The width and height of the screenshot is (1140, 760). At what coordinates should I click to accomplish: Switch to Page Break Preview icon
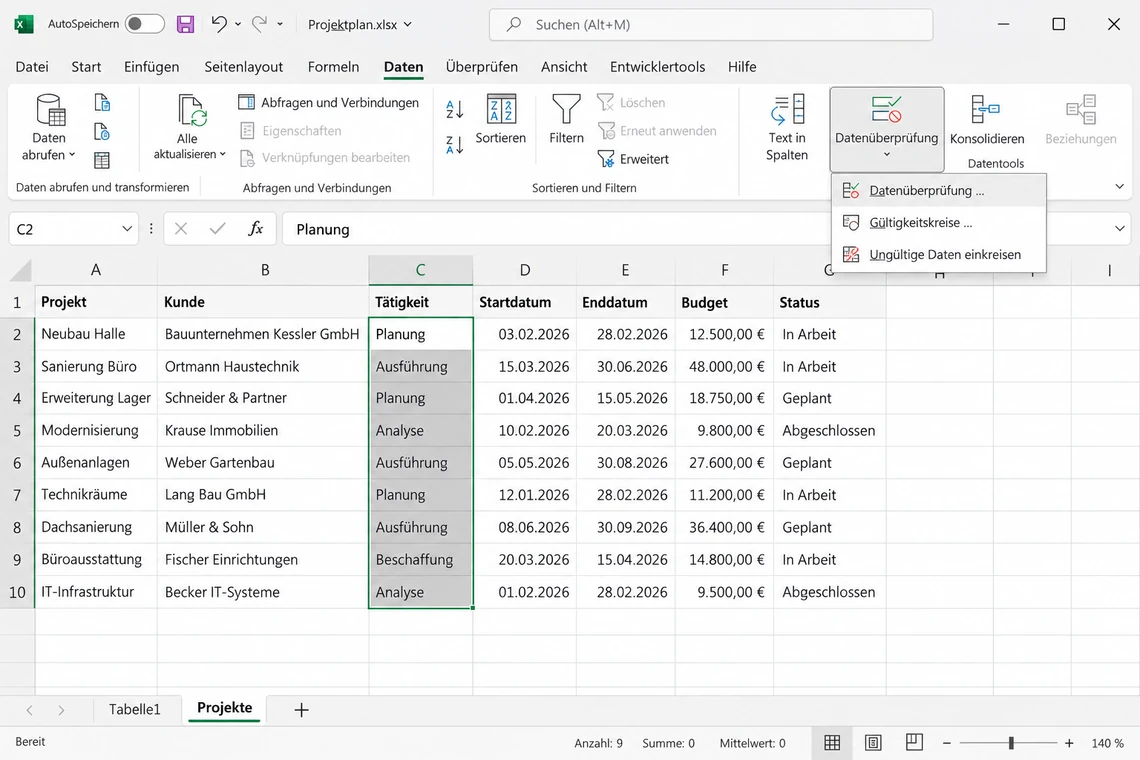tap(914, 743)
